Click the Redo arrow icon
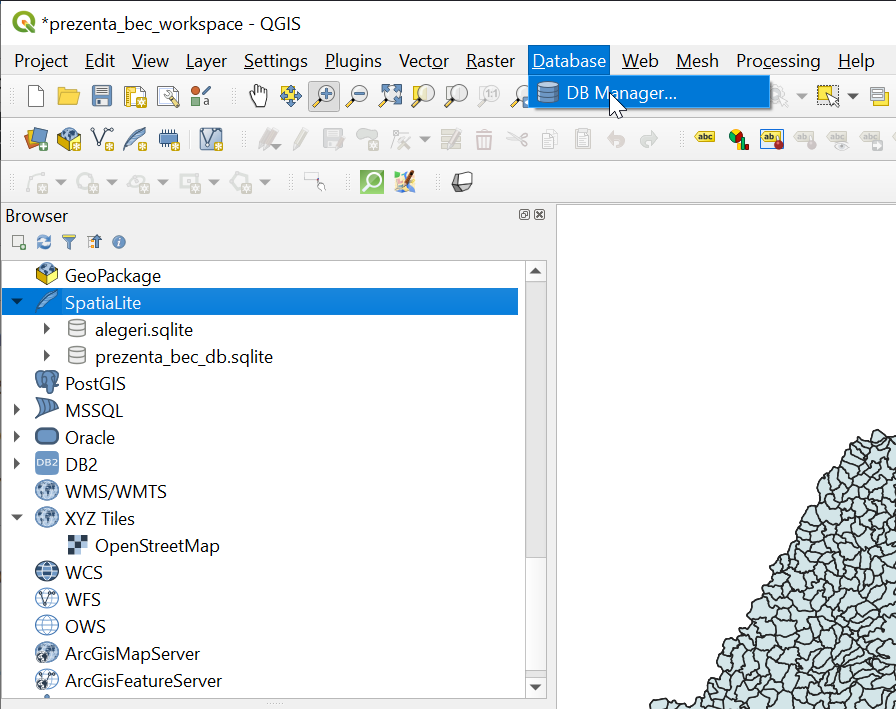The width and height of the screenshot is (896, 709). (649, 139)
